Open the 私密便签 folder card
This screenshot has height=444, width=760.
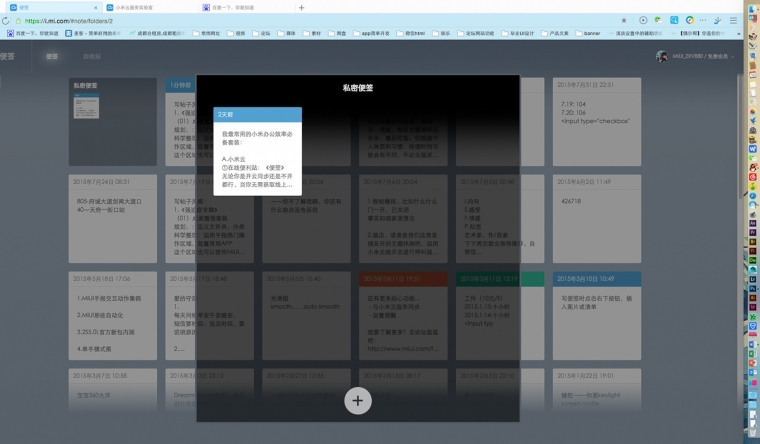coord(112,122)
